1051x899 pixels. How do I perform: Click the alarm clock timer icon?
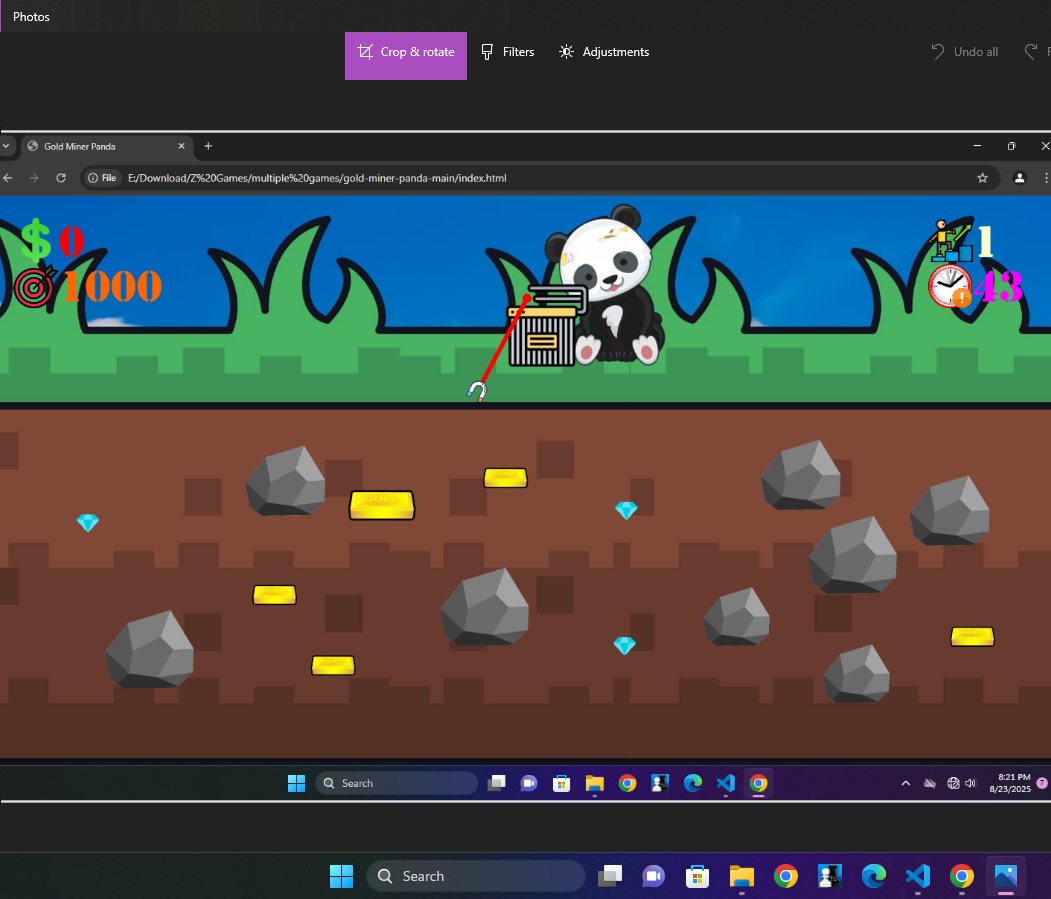tap(950, 286)
